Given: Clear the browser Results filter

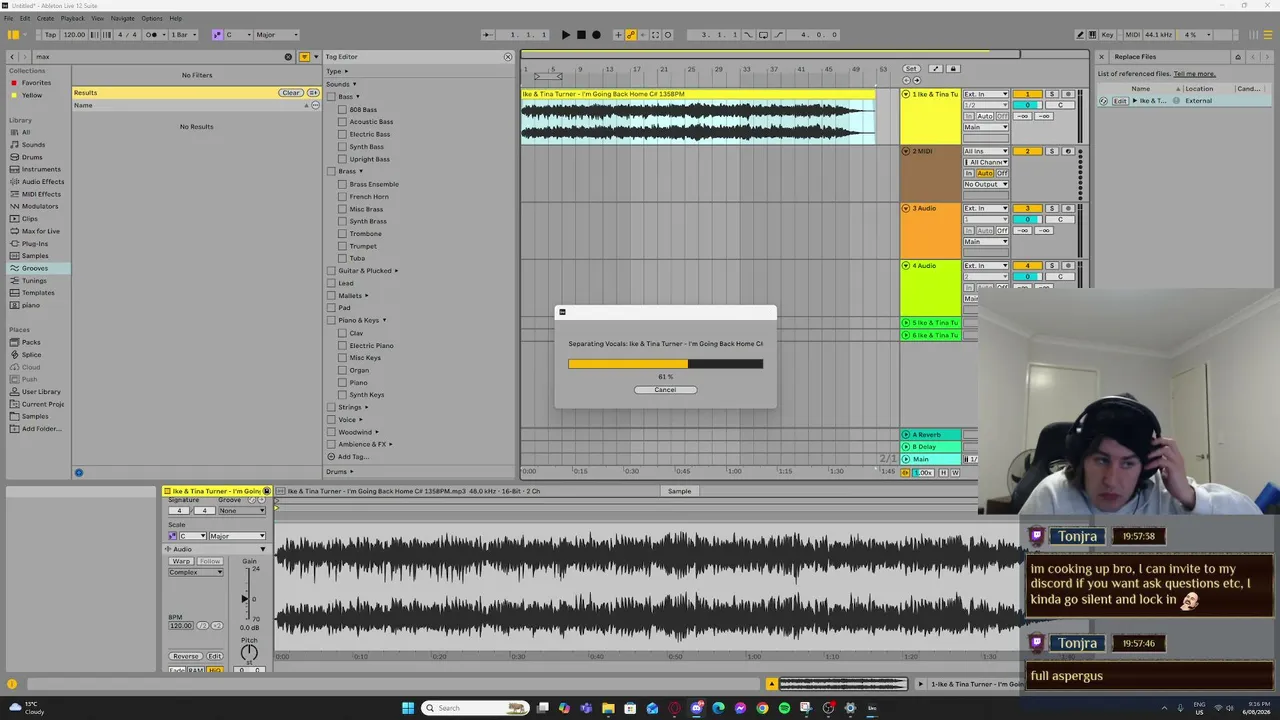Looking at the screenshot, I should (x=290, y=93).
